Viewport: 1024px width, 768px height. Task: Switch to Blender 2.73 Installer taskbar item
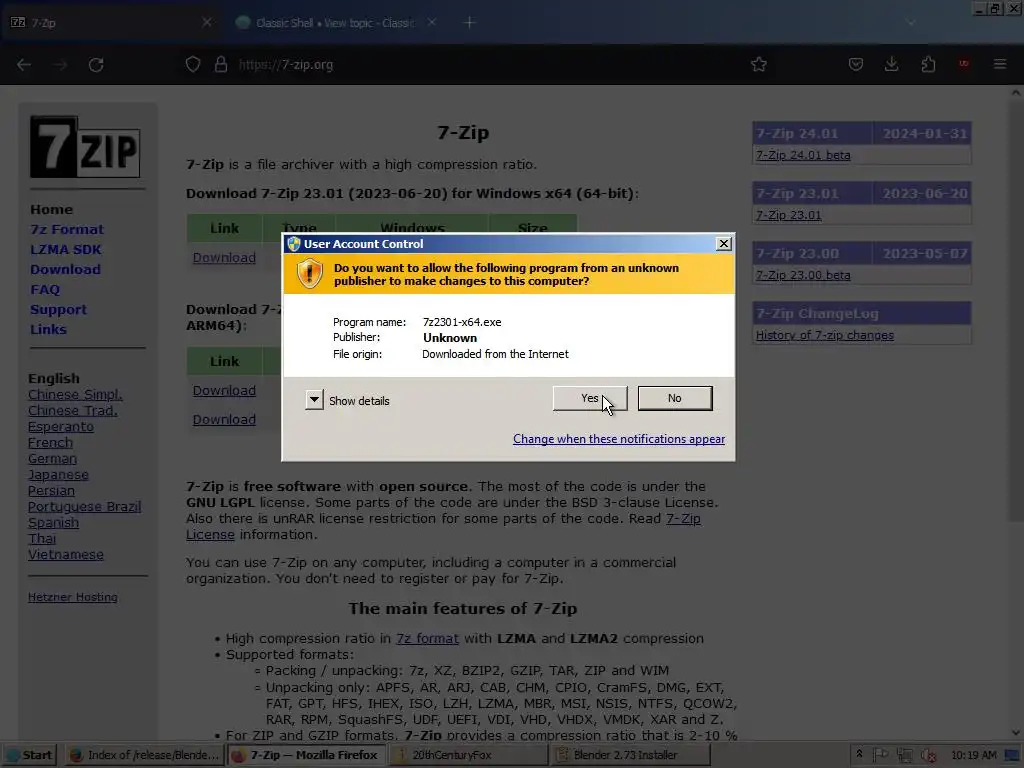pyautogui.click(x=630, y=755)
